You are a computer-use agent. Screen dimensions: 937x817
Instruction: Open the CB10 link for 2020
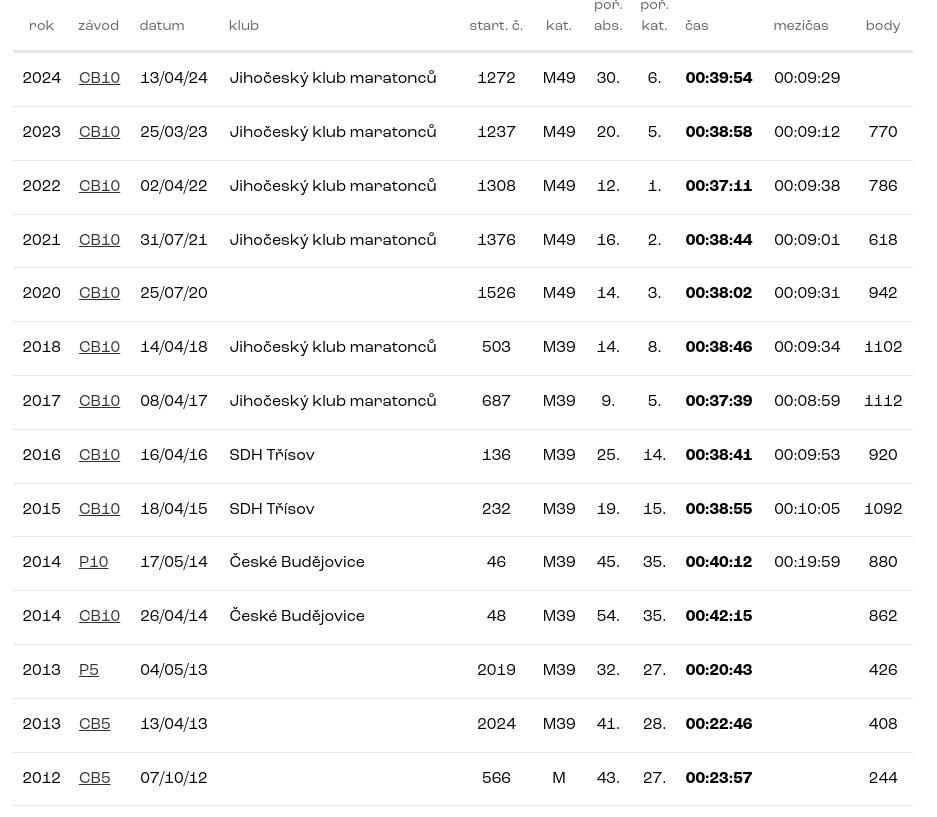[x=99, y=294]
